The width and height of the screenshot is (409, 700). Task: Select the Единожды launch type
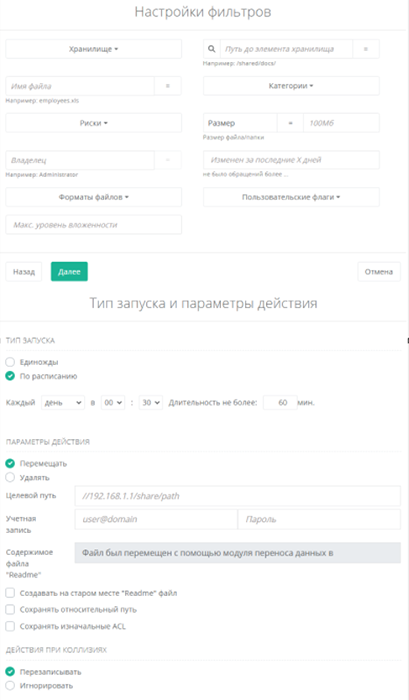pyautogui.click(x=10, y=362)
